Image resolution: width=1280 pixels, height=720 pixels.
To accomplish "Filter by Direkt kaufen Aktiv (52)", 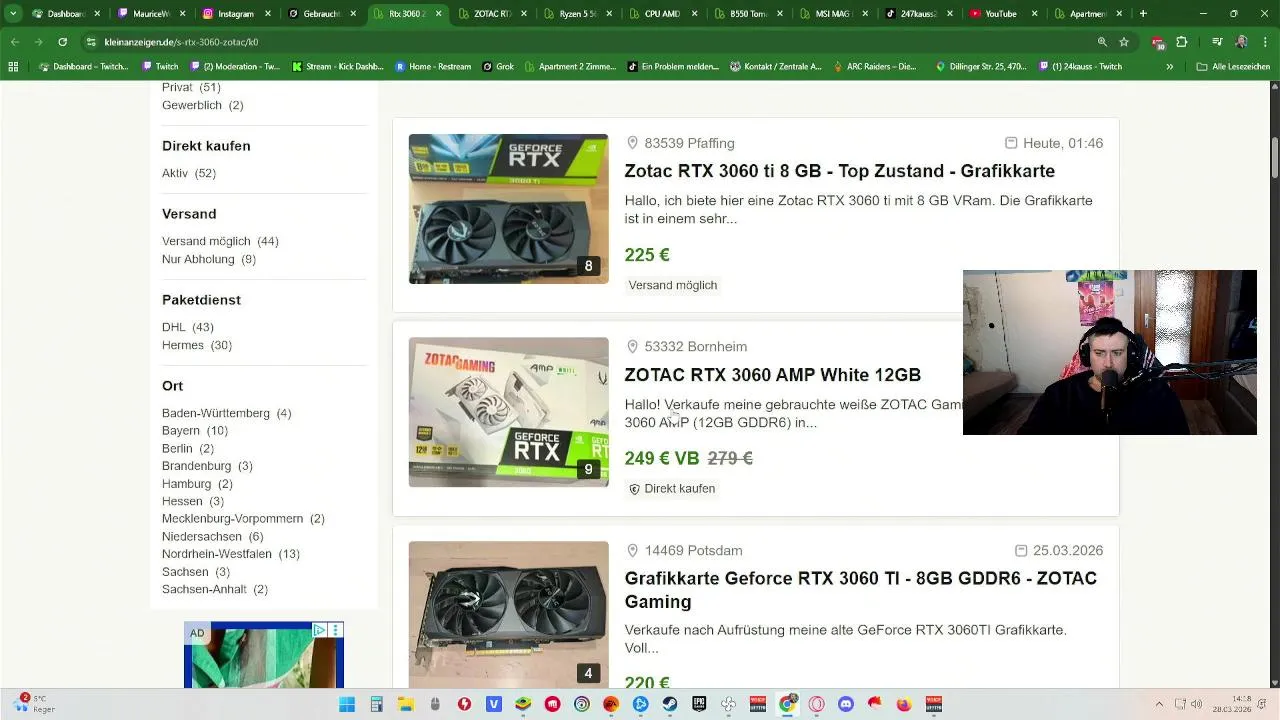I will pyautogui.click(x=189, y=173).
